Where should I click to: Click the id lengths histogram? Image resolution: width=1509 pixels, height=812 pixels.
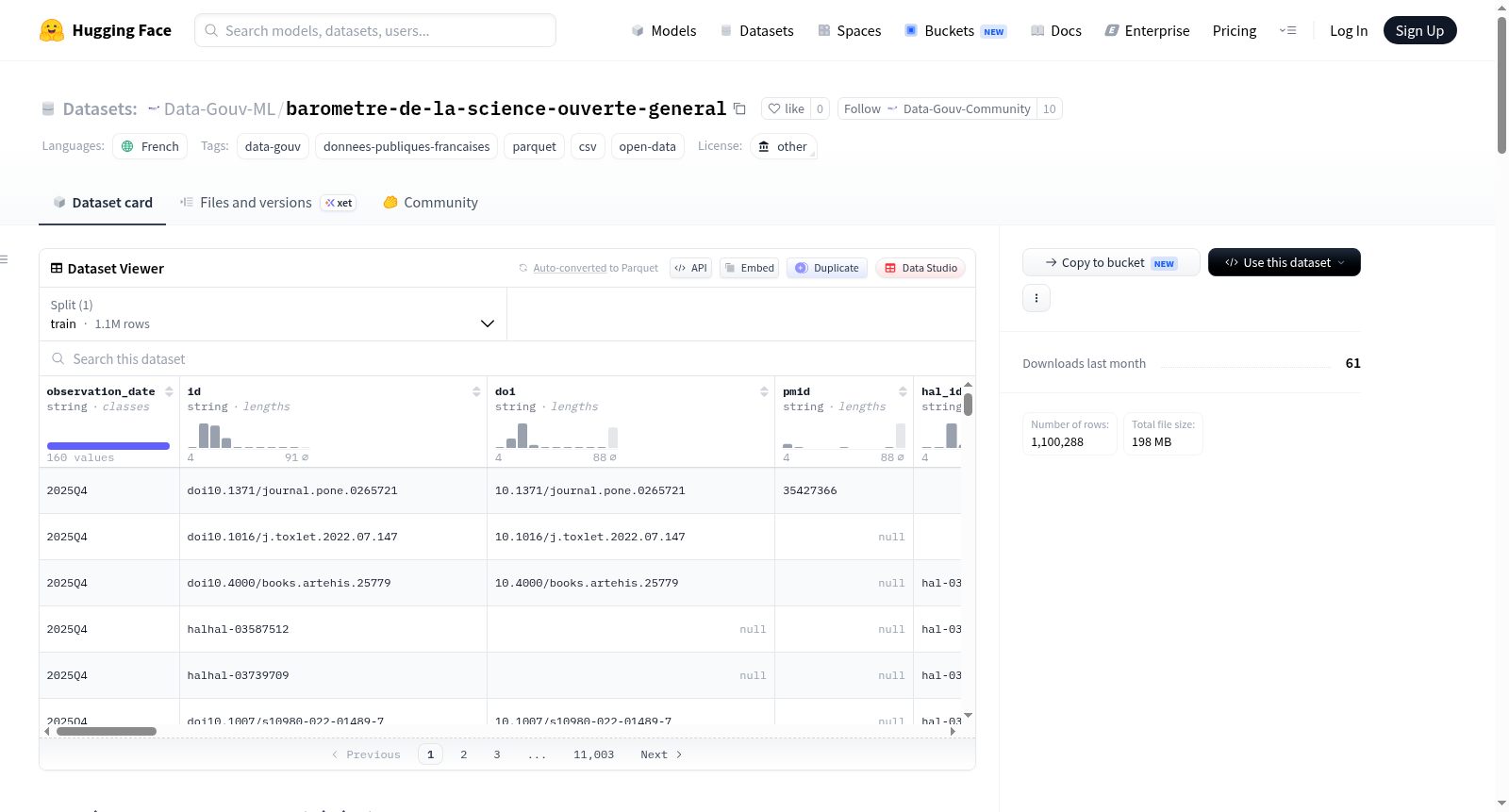pyautogui.click(x=248, y=436)
